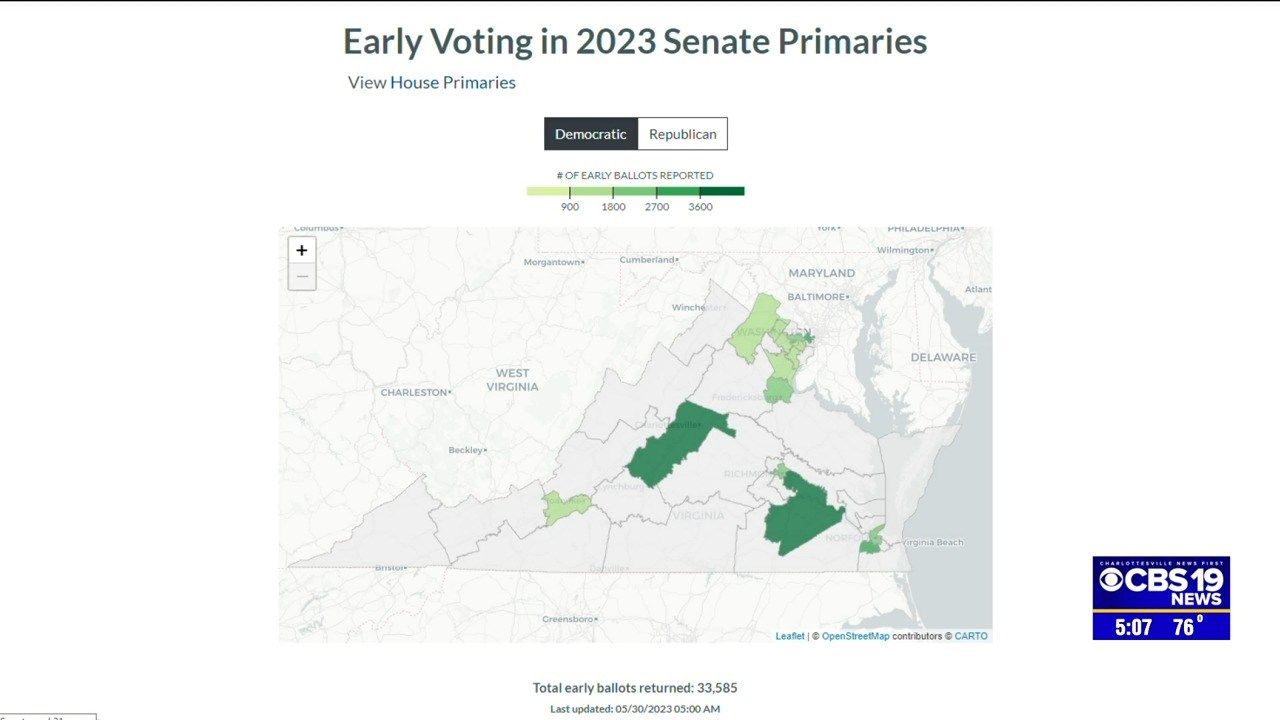Image resolution: width=1280 pixels, height=720 pixels.
Task: Click the last updated timestamp text
Action: [634, 707]
